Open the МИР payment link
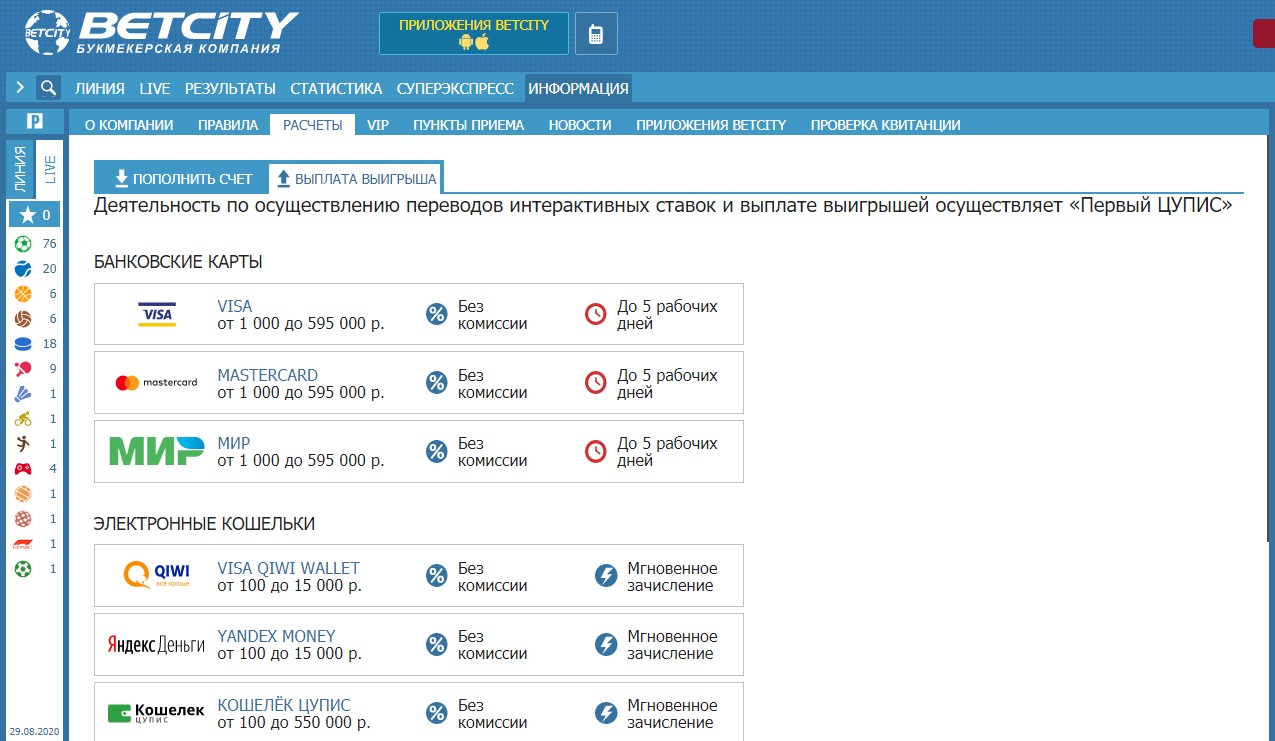The width and height of the screenshot is (1275, 741). point(234,443)
